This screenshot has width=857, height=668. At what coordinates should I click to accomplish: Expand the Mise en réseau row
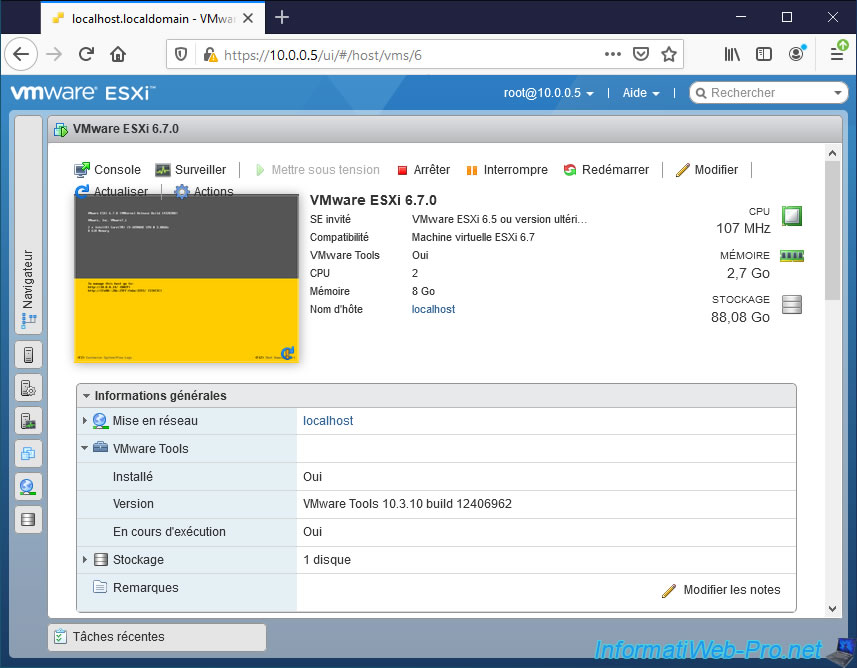pos(86,421)
